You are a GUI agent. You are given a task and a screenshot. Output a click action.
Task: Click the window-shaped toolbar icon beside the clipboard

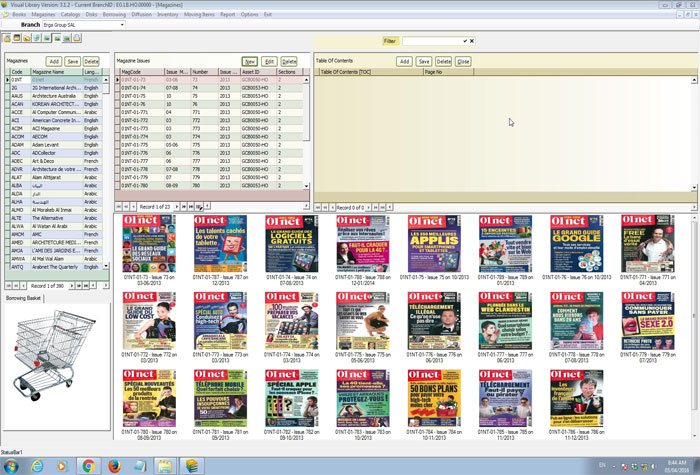point(17,38)
